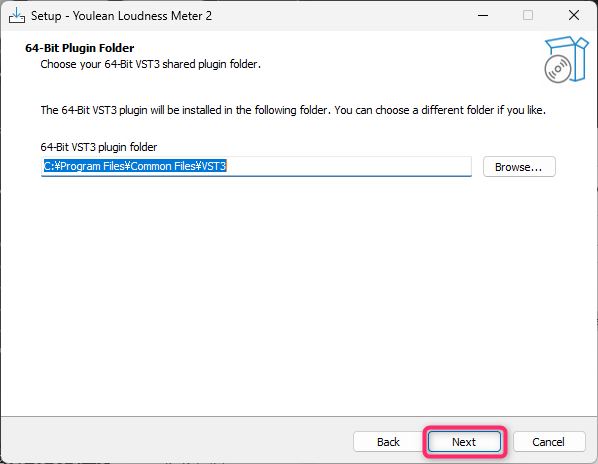Screen dimensions: 598x464
Task: Proceed by clicking the Next button
Action: coord(464,442)
